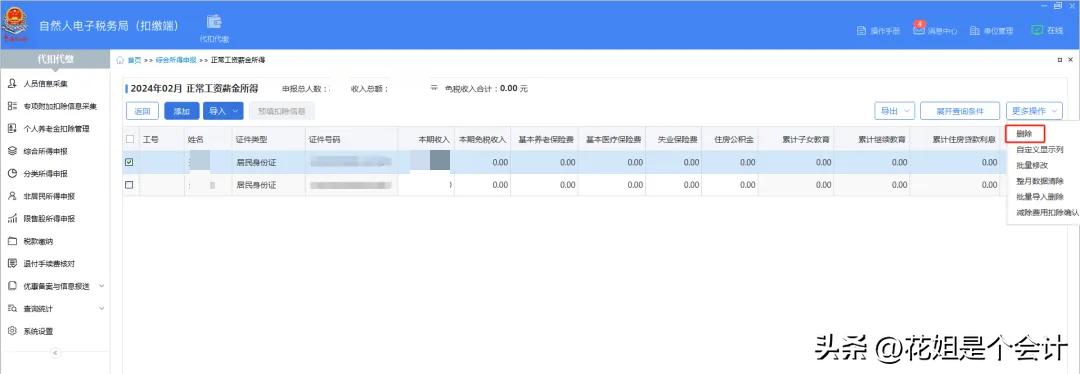Open 操作手册 in the top bar
Image resolution: width=1080 pixels, height=374 pixels.
[x=878, y=31]
